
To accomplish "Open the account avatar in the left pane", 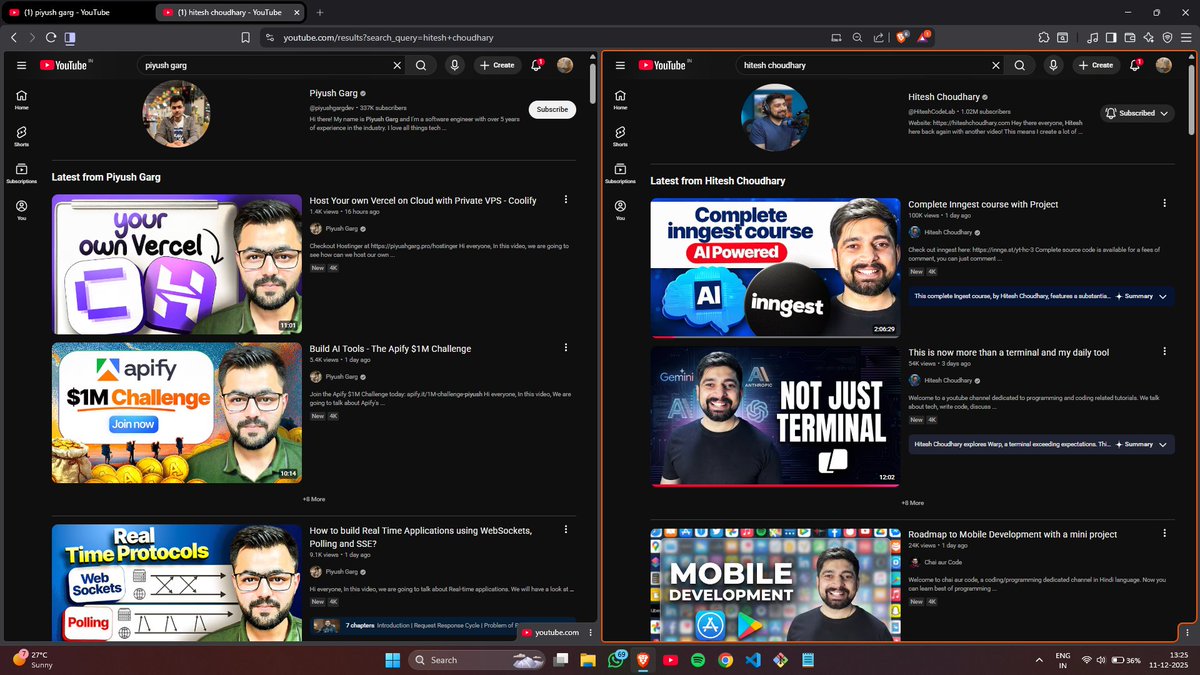I will tap(565, 65).
